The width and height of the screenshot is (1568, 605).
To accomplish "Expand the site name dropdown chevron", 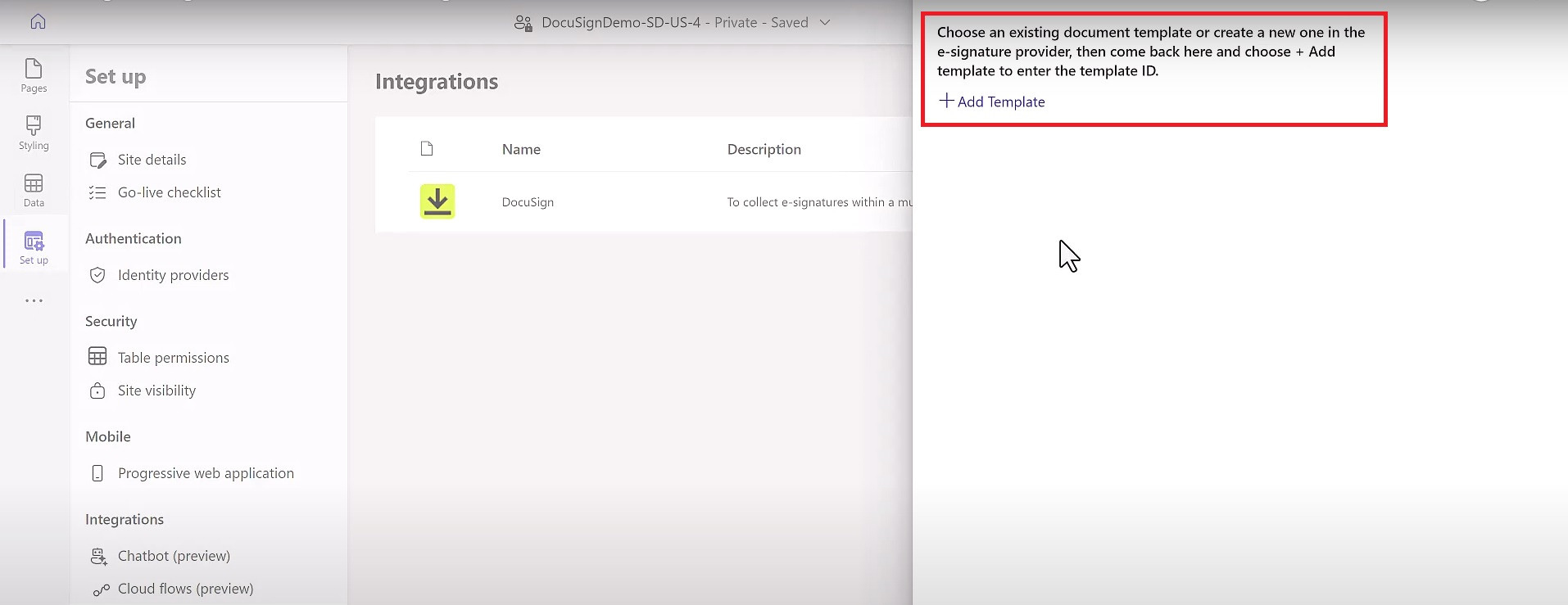I will tap(825, 22).
